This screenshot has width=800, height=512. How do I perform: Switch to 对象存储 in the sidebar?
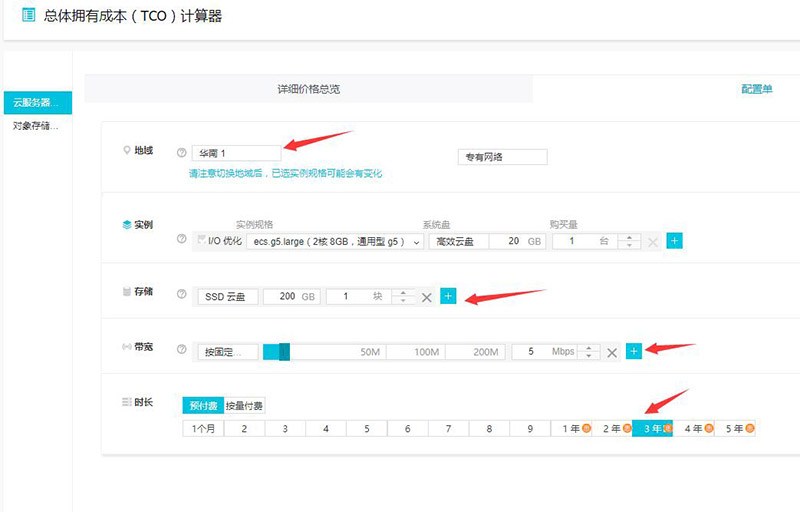coord(36,126)
